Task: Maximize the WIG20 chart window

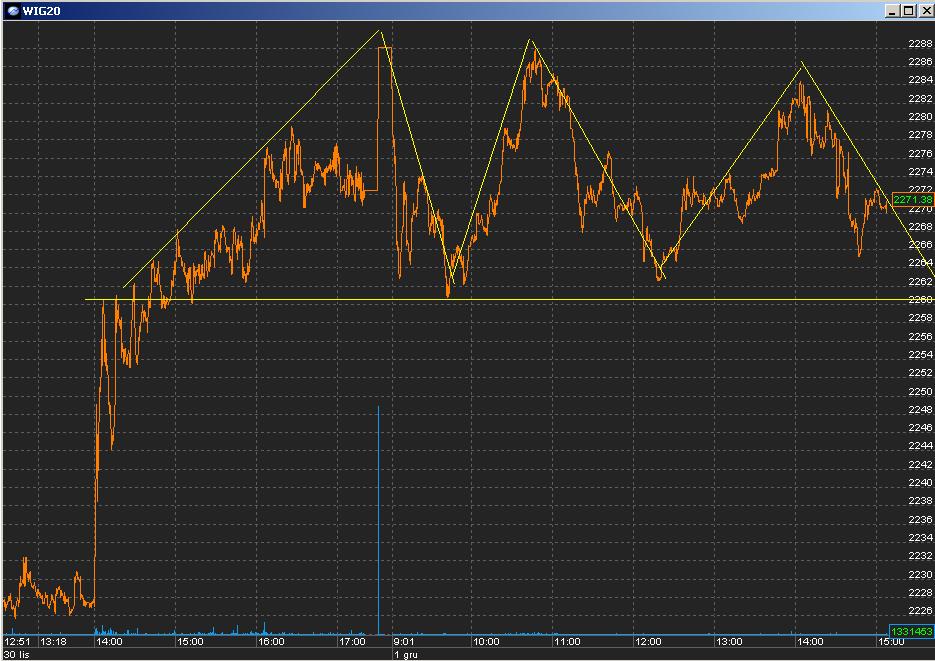Action: click(x=908, y=11)
